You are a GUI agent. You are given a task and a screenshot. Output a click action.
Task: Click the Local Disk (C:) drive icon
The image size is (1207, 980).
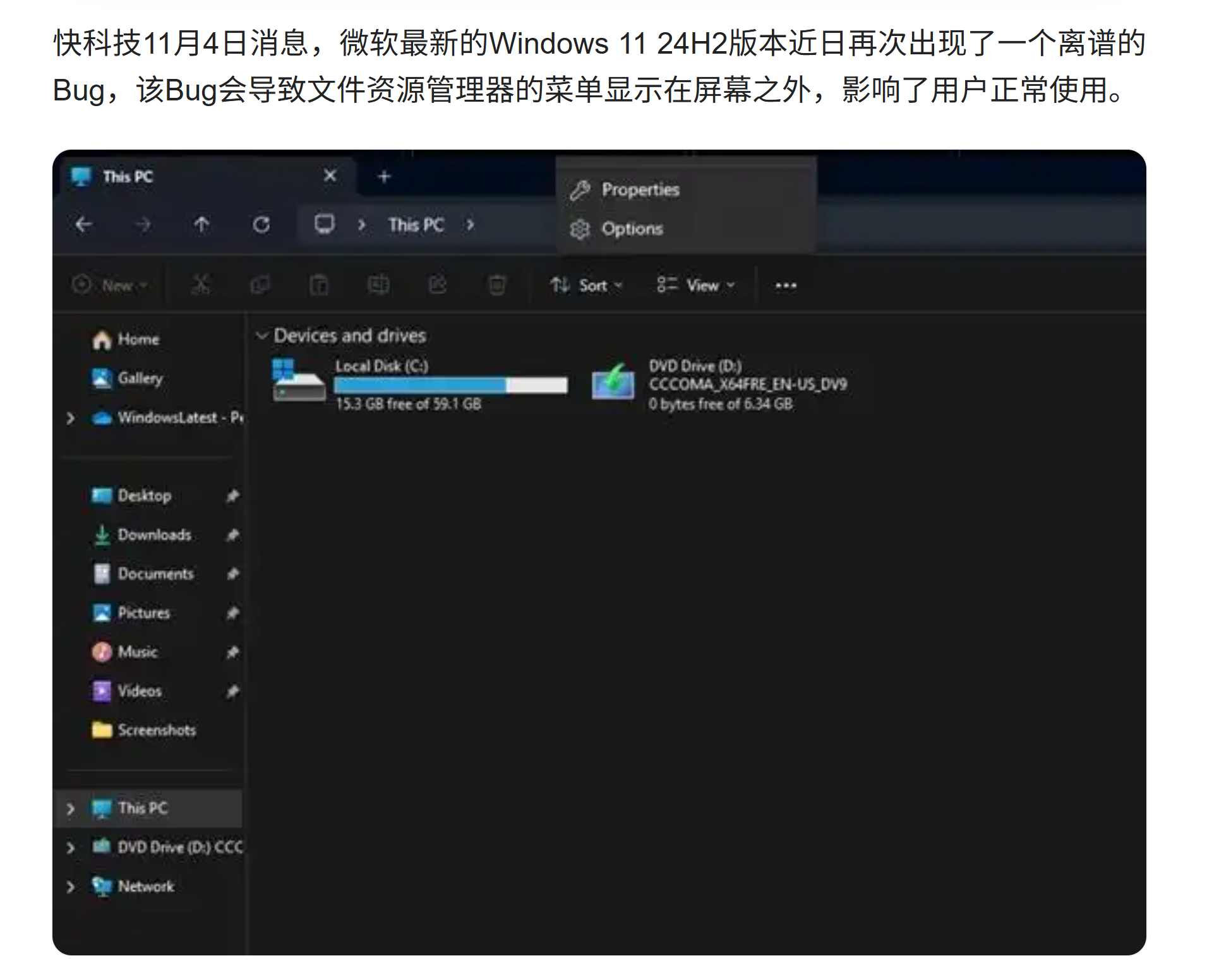tap(298, 379)
